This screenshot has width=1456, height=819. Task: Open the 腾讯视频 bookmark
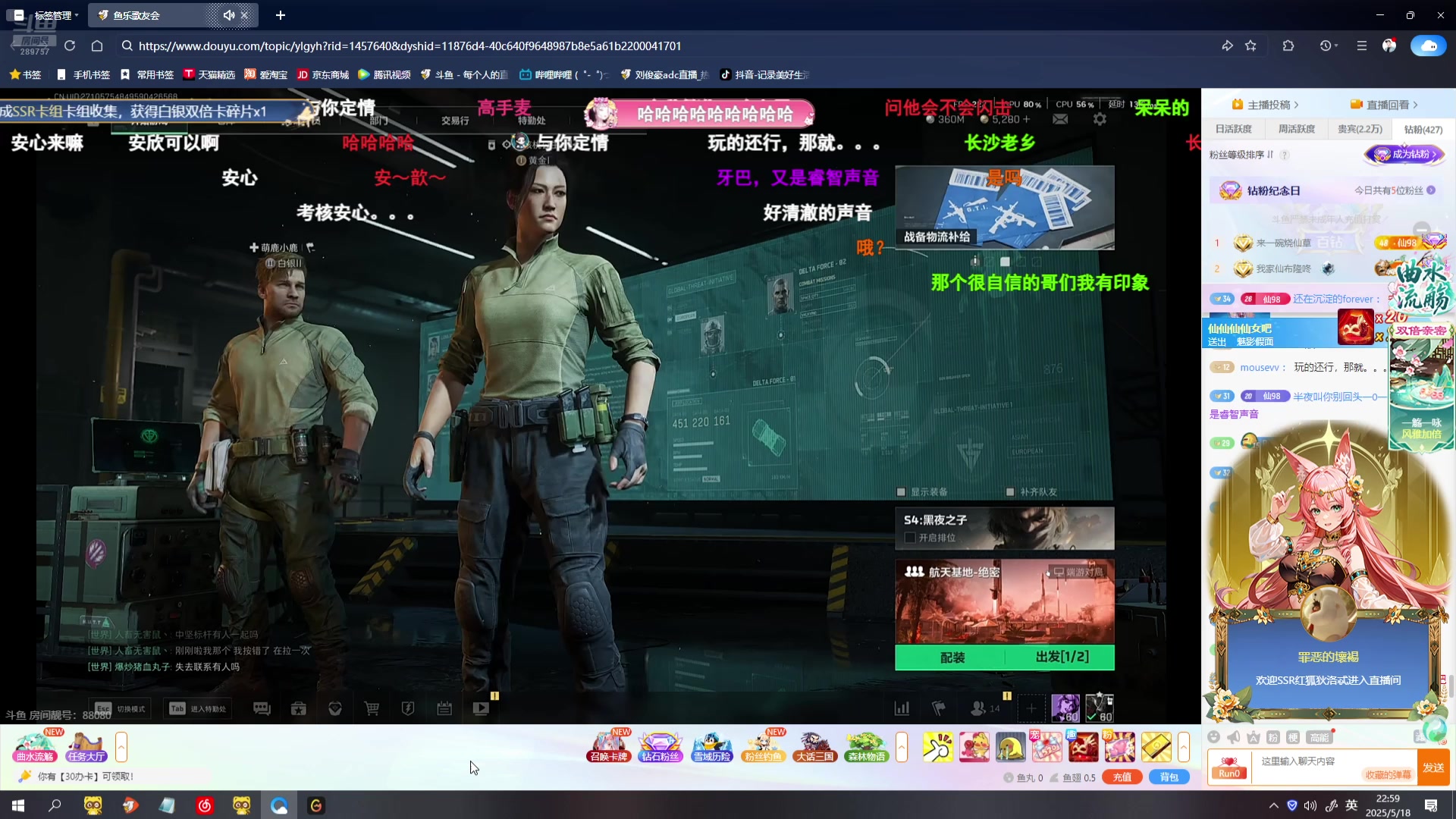[x=384, y=74]
